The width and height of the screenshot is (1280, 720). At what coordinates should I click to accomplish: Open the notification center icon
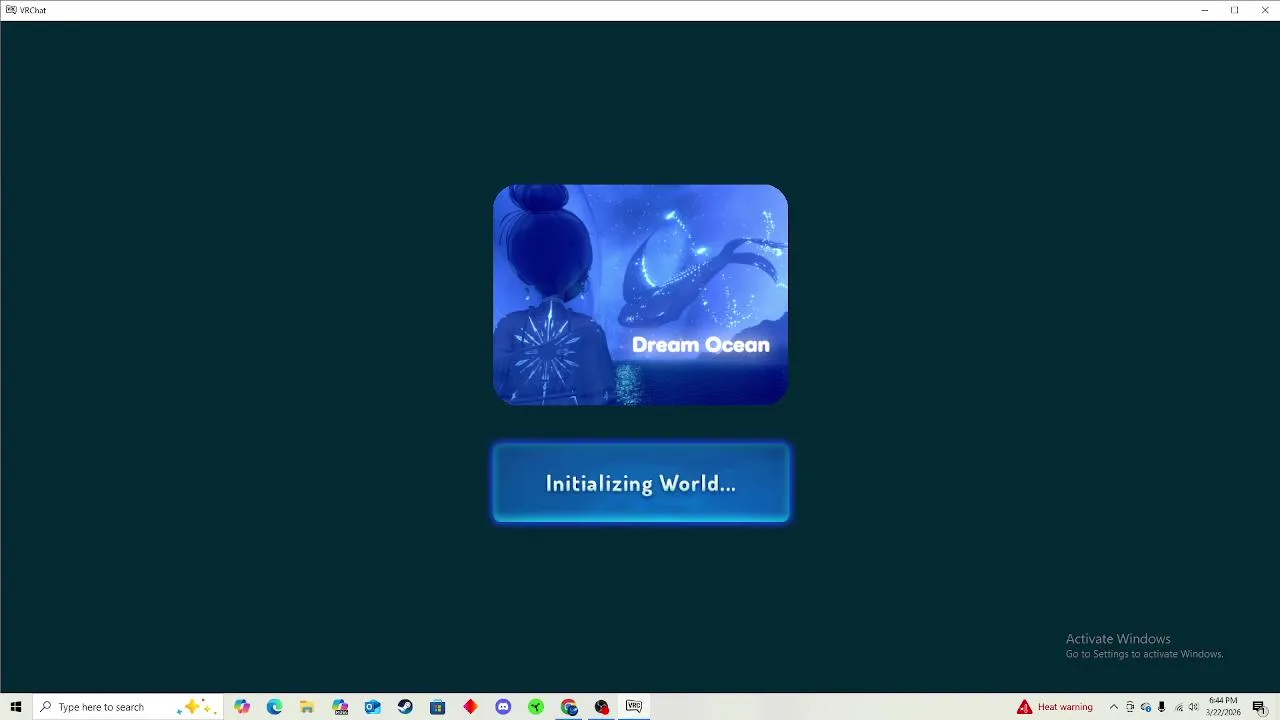coord(1259,707)
